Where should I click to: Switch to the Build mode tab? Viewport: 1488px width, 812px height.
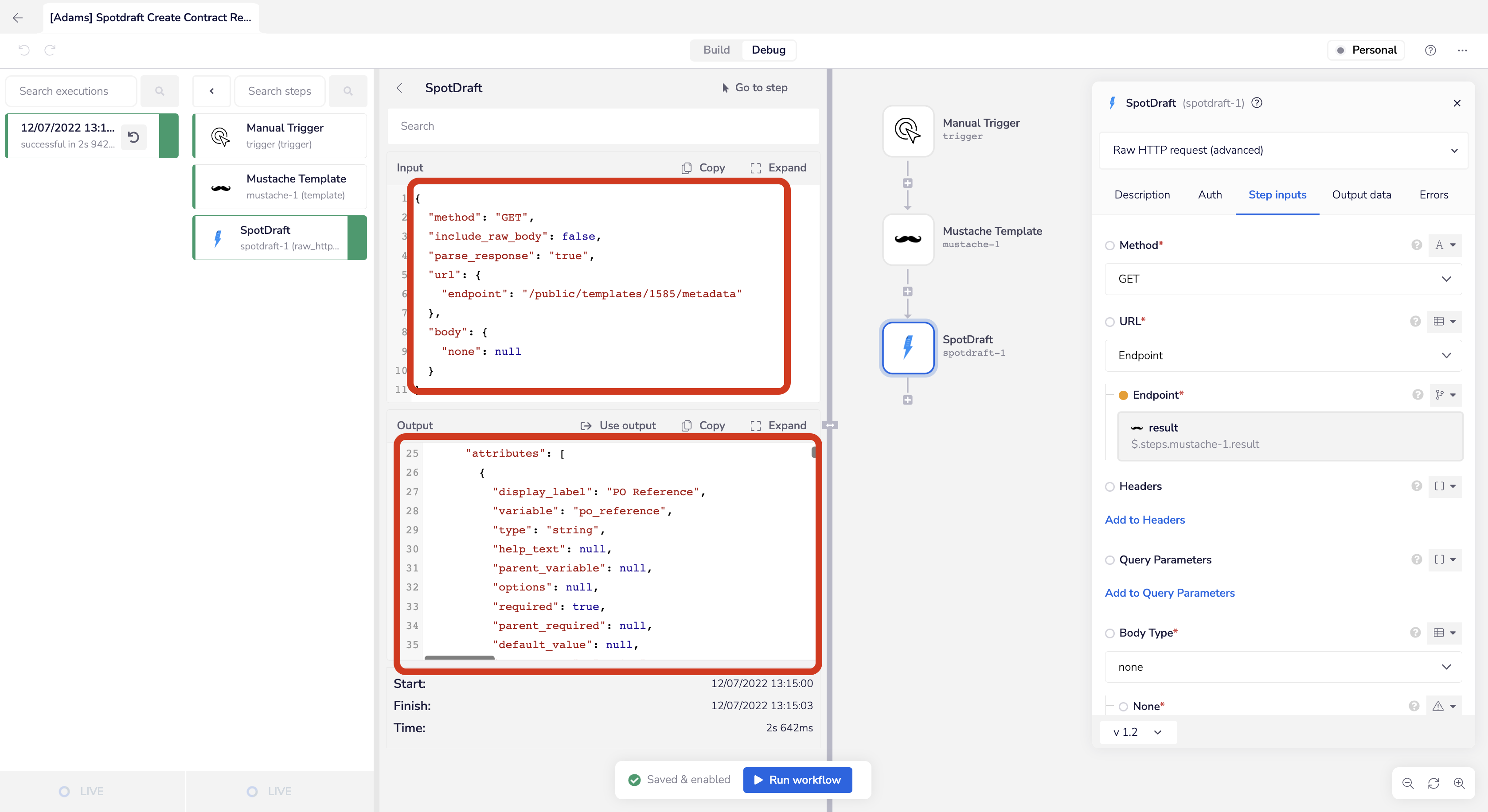716,50
